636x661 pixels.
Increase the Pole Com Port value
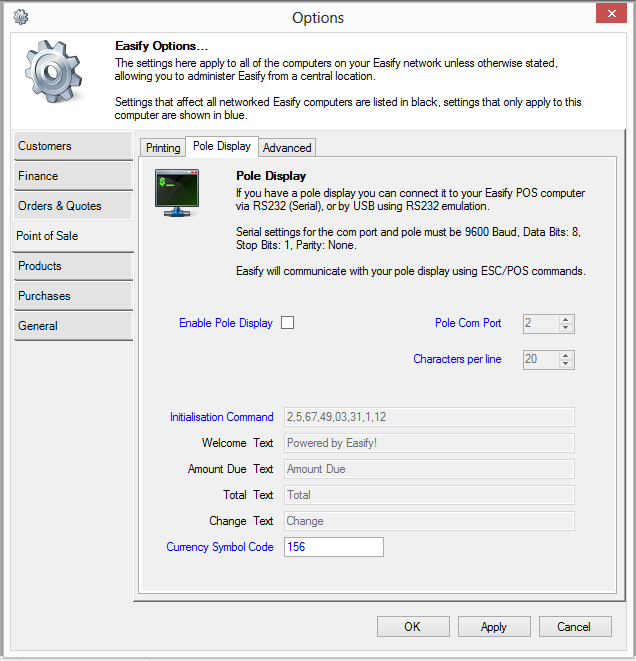click(566, 319)
